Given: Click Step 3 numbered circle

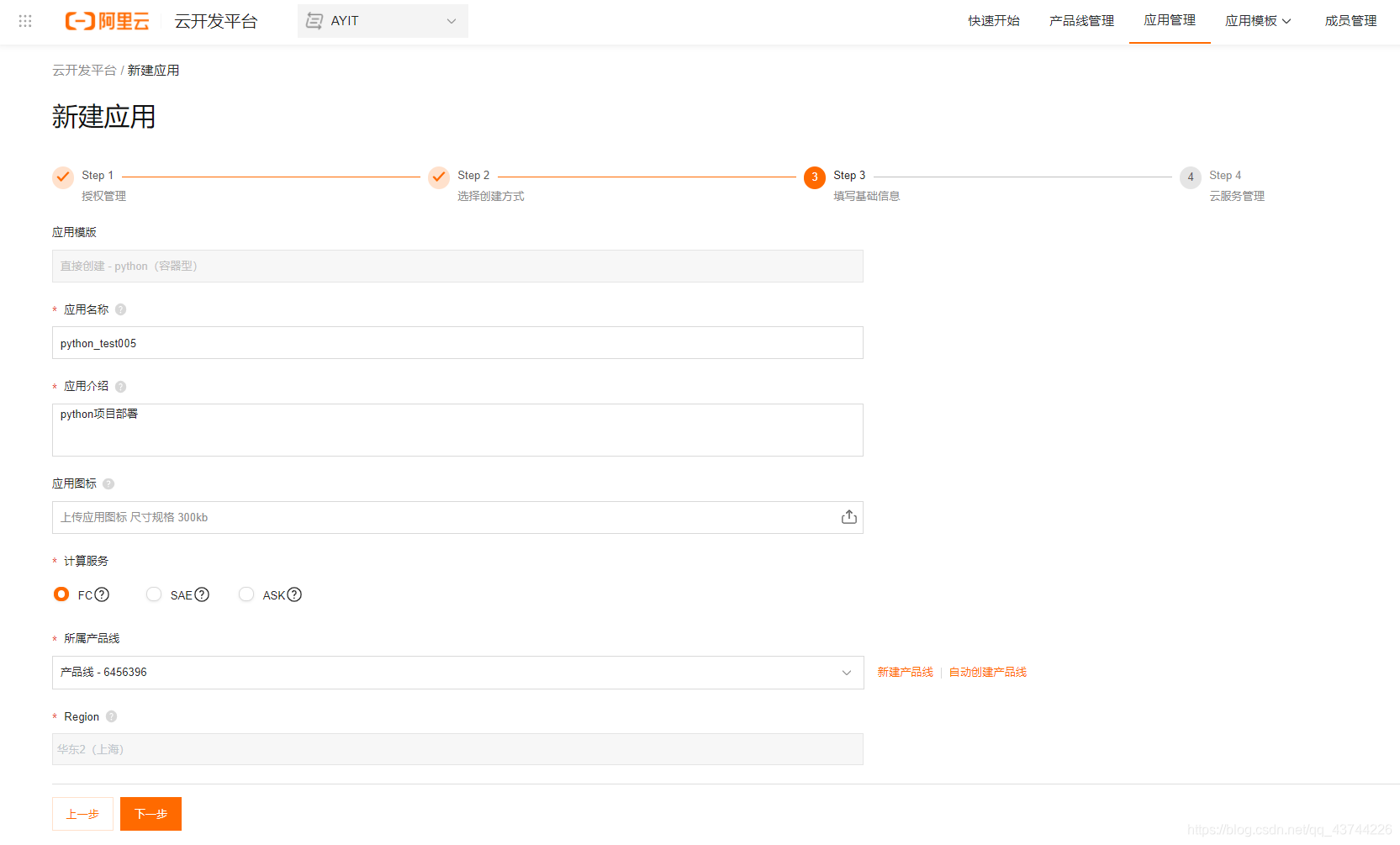Looking at the screenshot, I should [x=815, y=177].
